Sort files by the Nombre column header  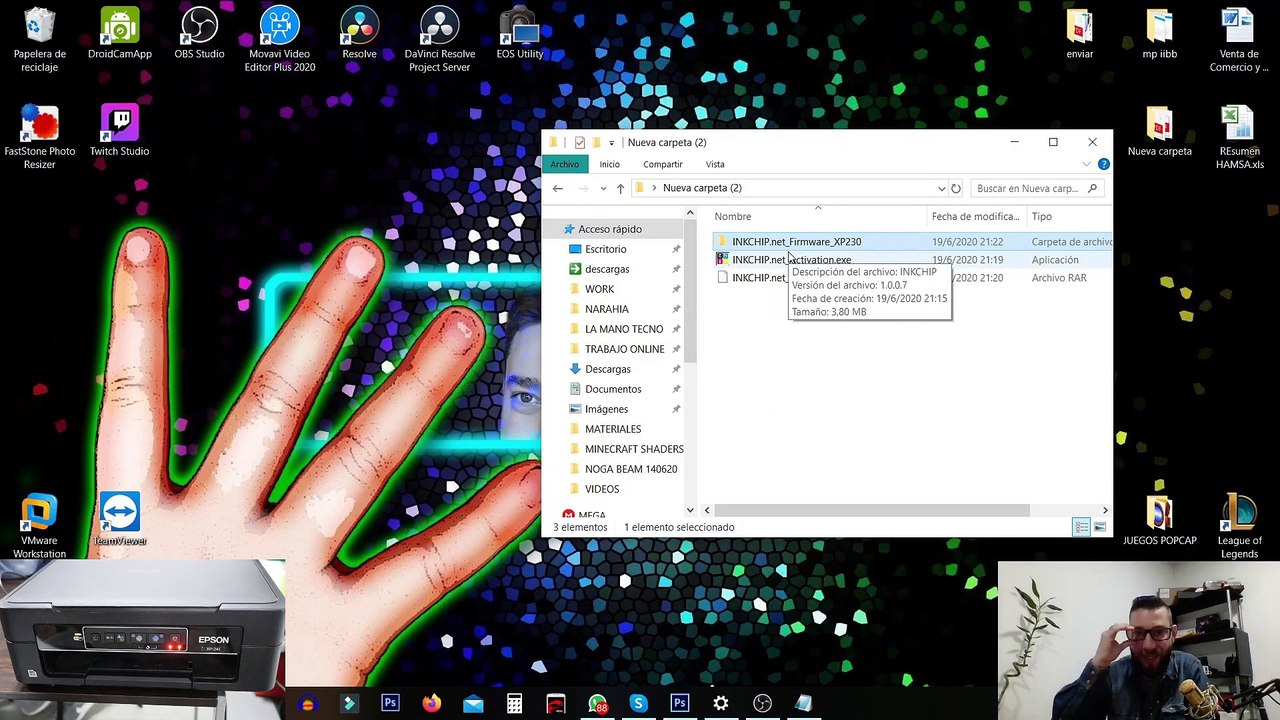pos(733,216)
